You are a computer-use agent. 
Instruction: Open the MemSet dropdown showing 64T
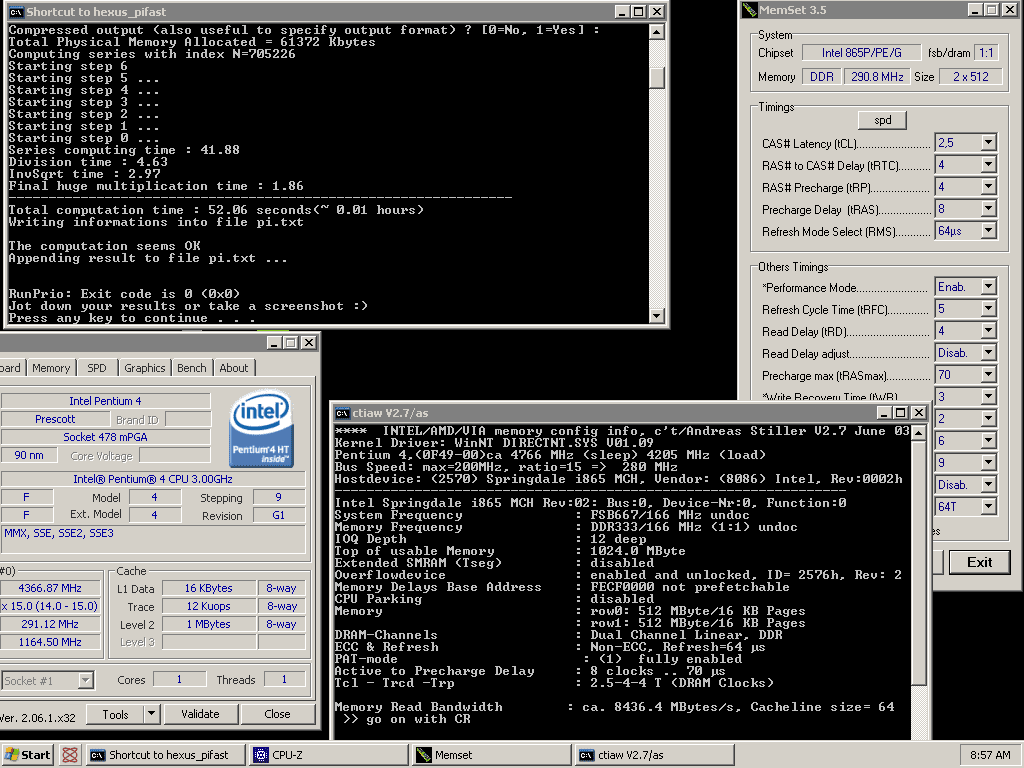click(x=989, y=506)
